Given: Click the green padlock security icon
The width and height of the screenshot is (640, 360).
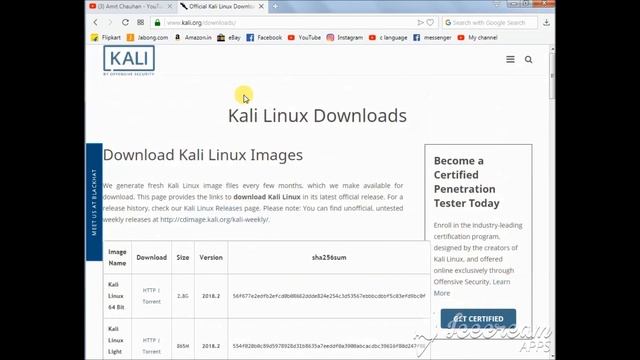Looking at the screenshot, I should tap(158, 22).
